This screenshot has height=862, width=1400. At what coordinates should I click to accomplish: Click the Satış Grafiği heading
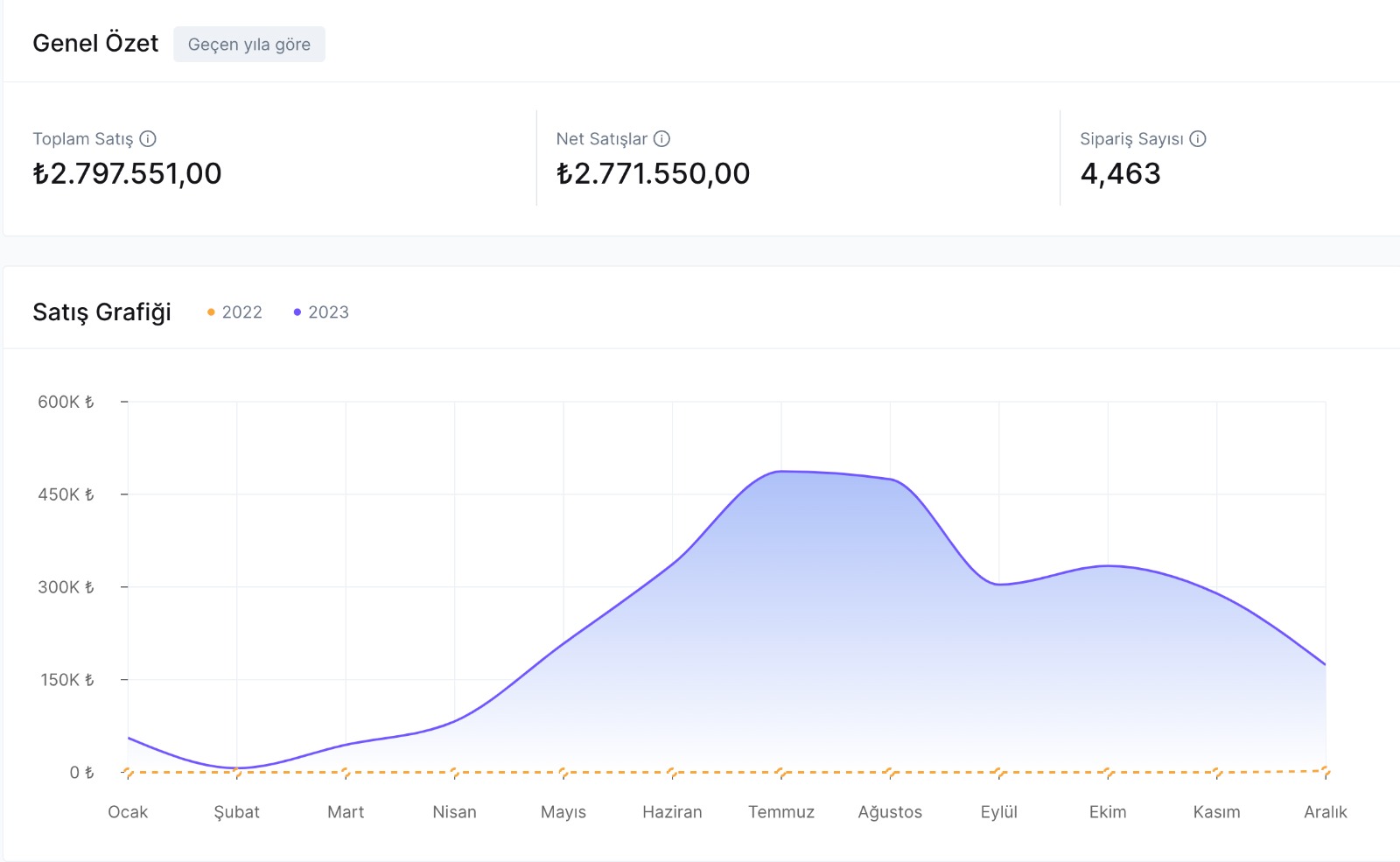[101, 312]
